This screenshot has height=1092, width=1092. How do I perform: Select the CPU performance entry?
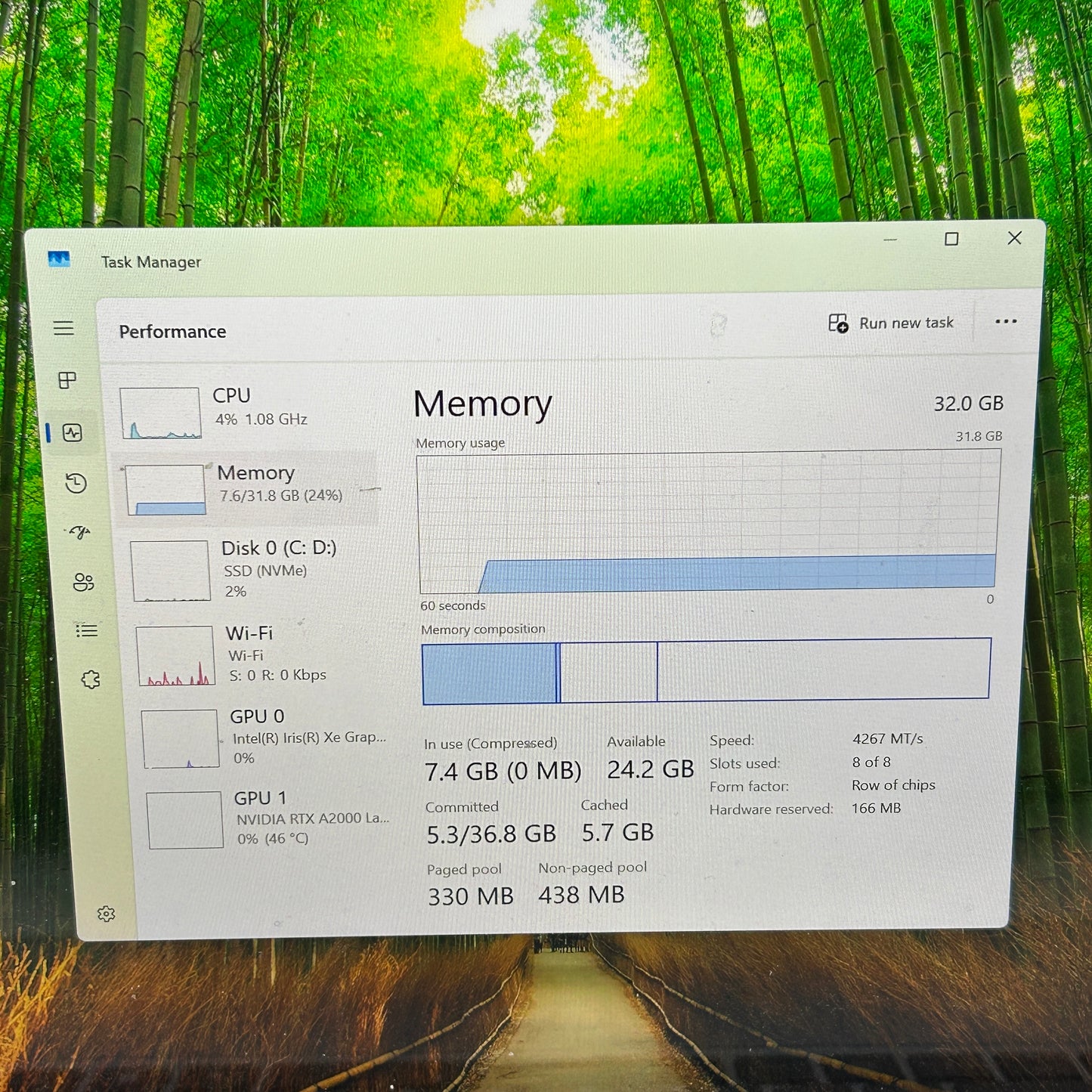point(242,410)
